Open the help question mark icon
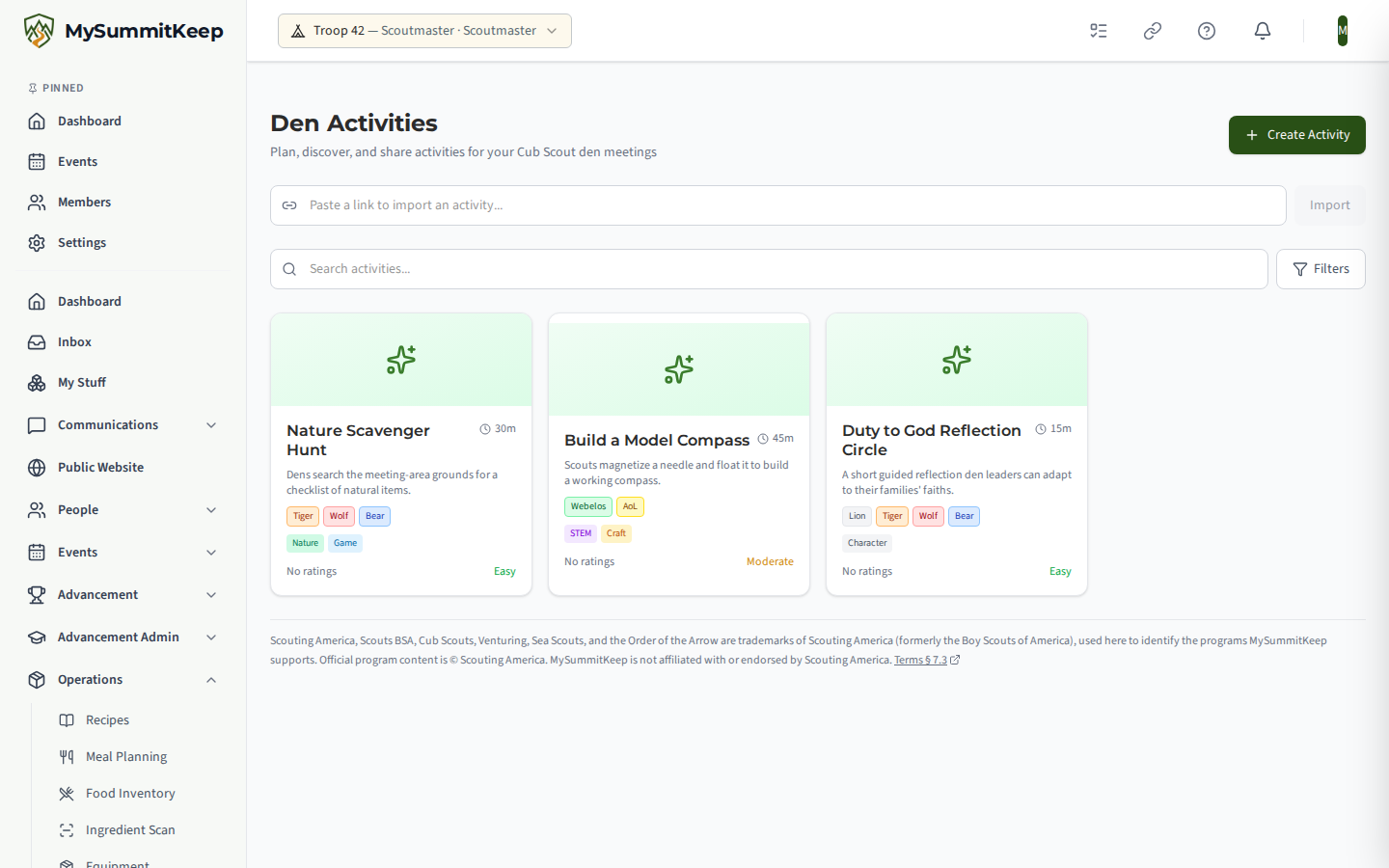This screenshot has height=868, width=1389. (1207, 31)
